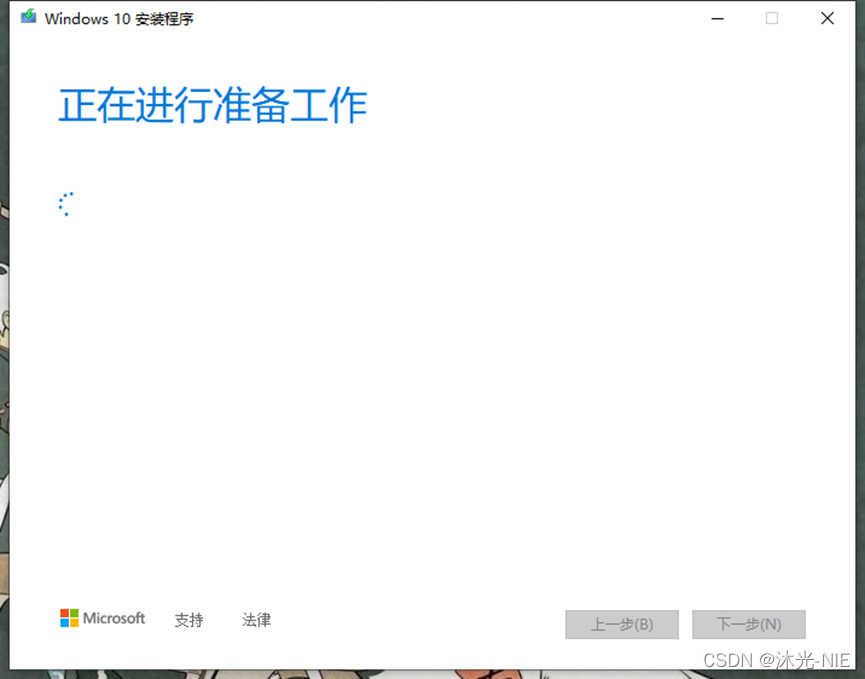Open the 法律 legal link

257,619
